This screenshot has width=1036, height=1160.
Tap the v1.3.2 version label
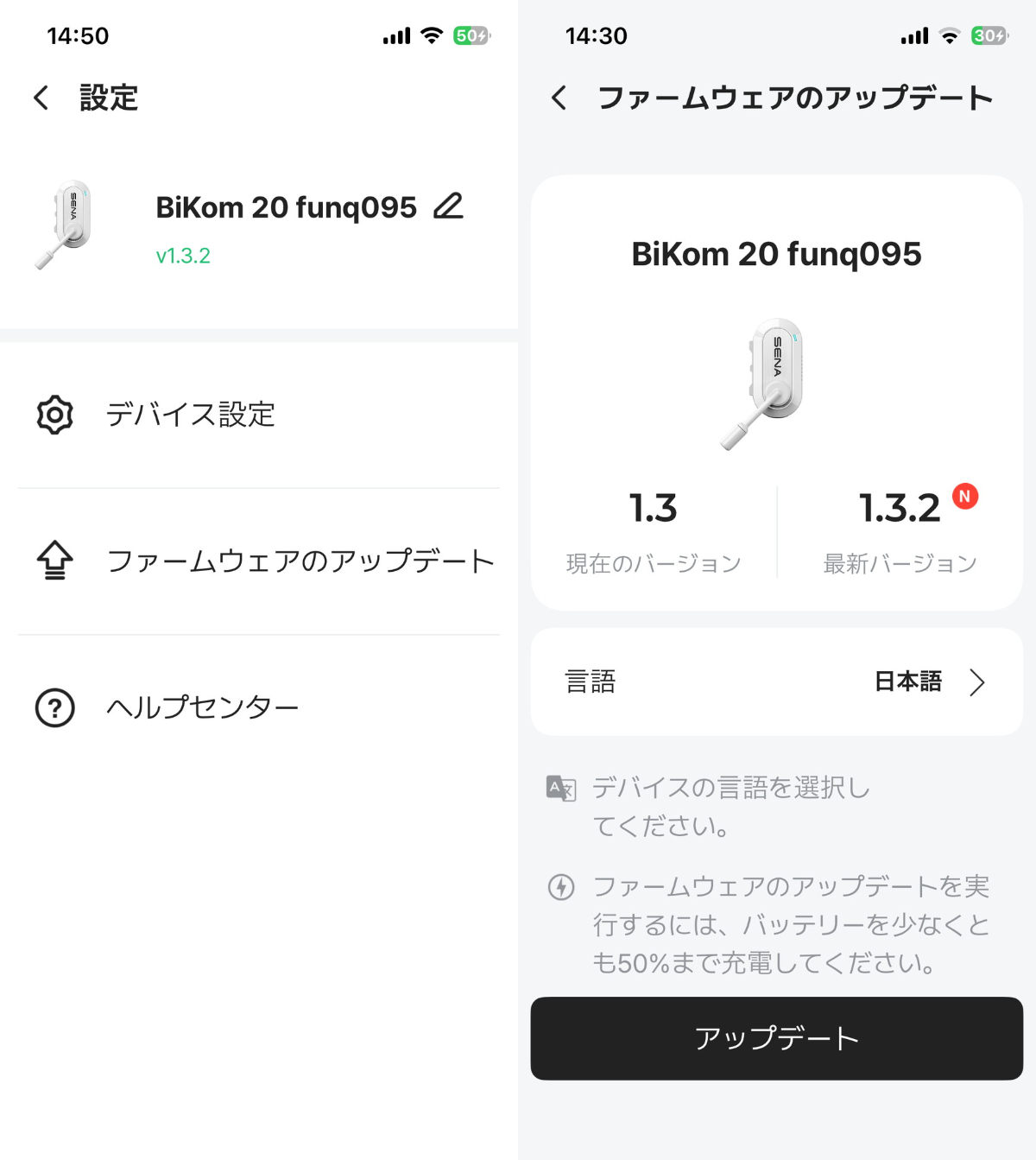pos(183,256)
